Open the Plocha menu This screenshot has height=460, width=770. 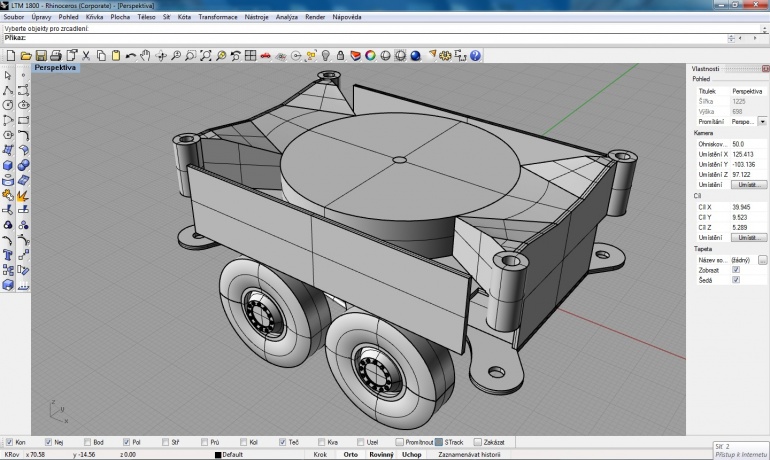pyautogui.click(x=120, y=17)
